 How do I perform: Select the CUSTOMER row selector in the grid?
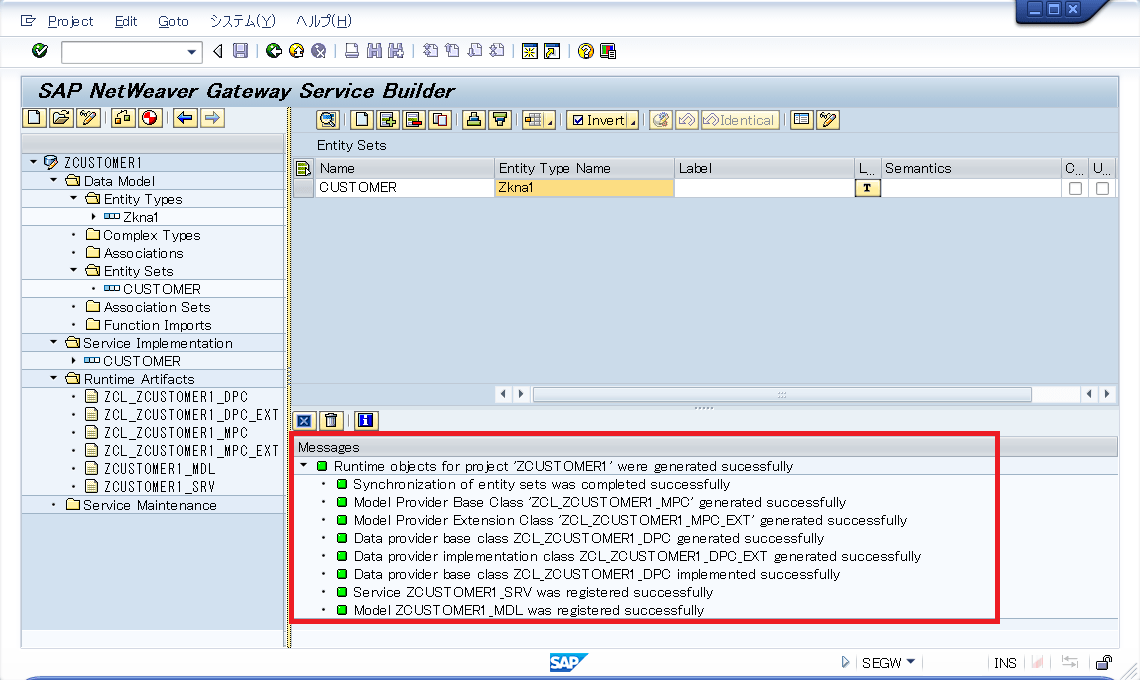tap(303, 188)
